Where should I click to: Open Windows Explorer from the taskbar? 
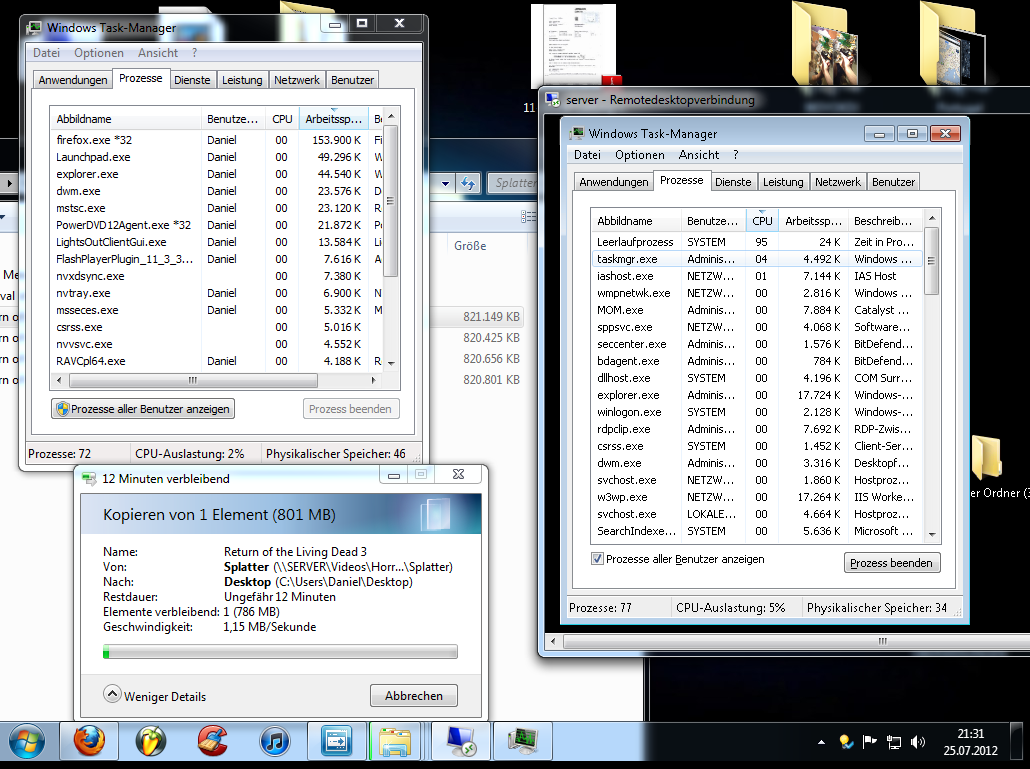point(394,742)
